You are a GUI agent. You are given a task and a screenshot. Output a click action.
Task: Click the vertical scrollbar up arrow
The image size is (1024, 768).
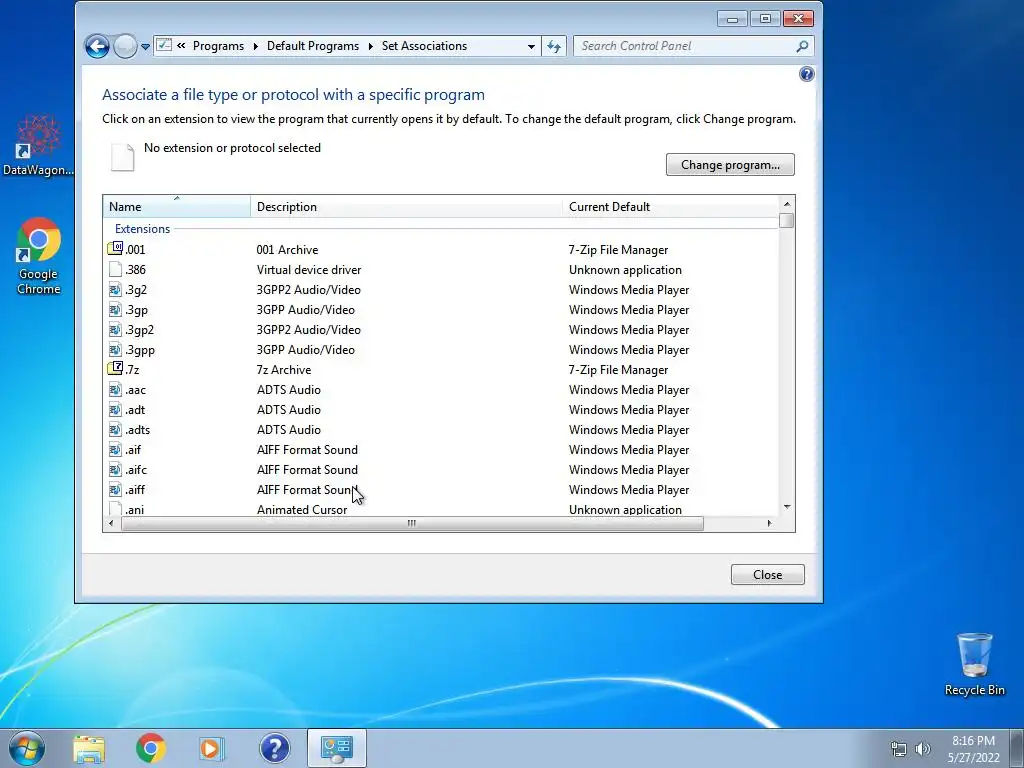point(786,204)
